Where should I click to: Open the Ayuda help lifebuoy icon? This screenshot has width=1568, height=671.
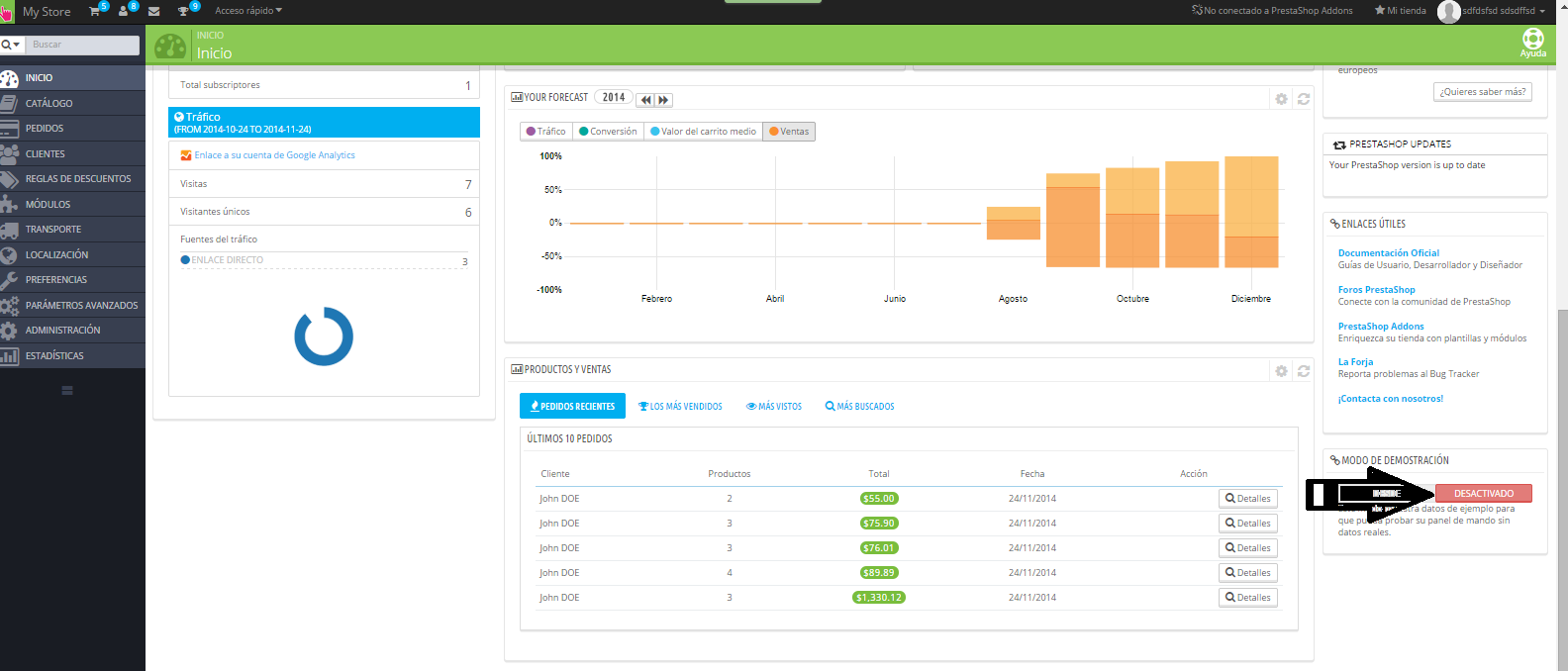(1532, 41)
